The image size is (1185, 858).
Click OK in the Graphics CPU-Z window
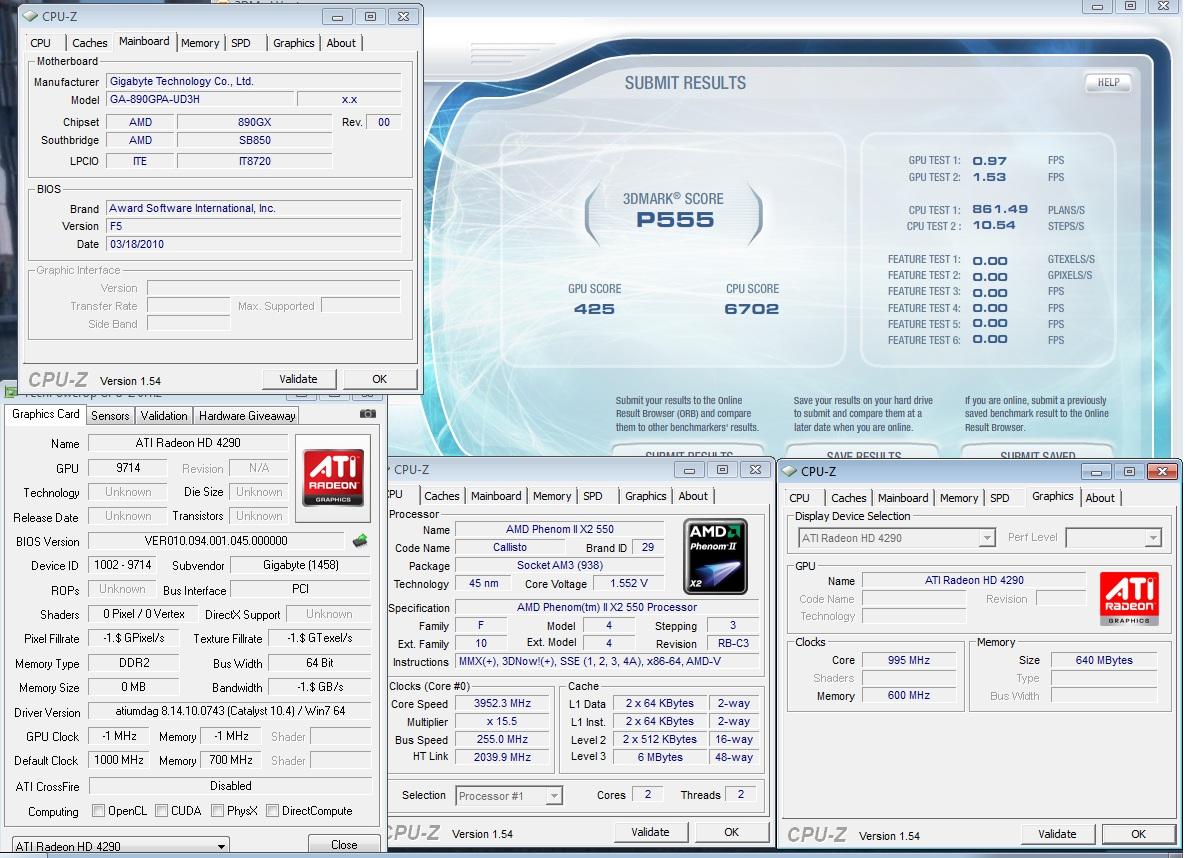point(1138,834)
